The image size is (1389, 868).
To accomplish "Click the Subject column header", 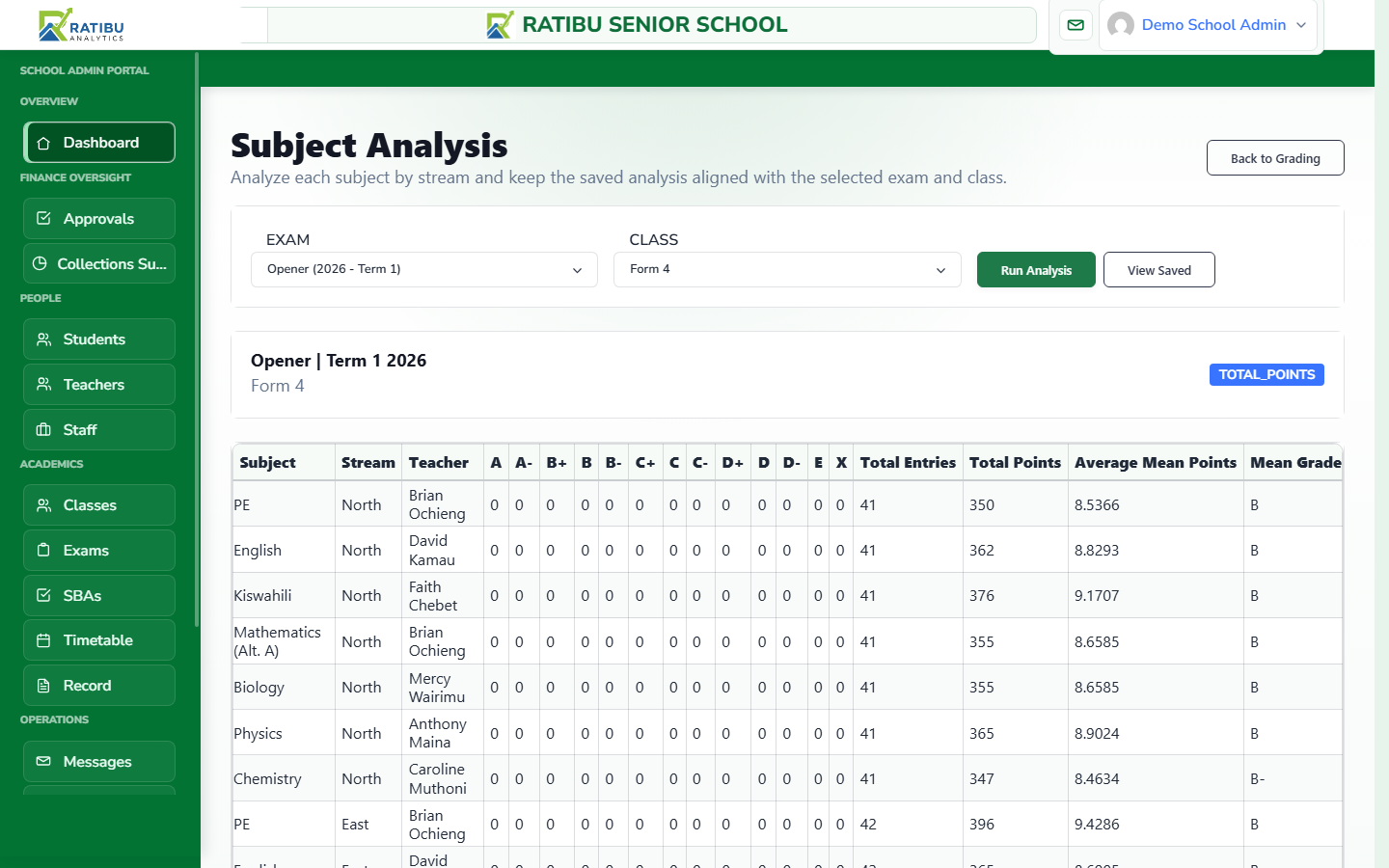I will pyautogui.click(x=284, y=463).
